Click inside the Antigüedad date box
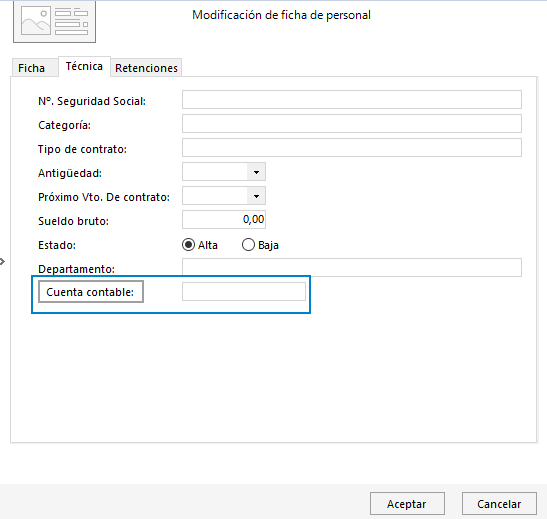 point(215,172)
